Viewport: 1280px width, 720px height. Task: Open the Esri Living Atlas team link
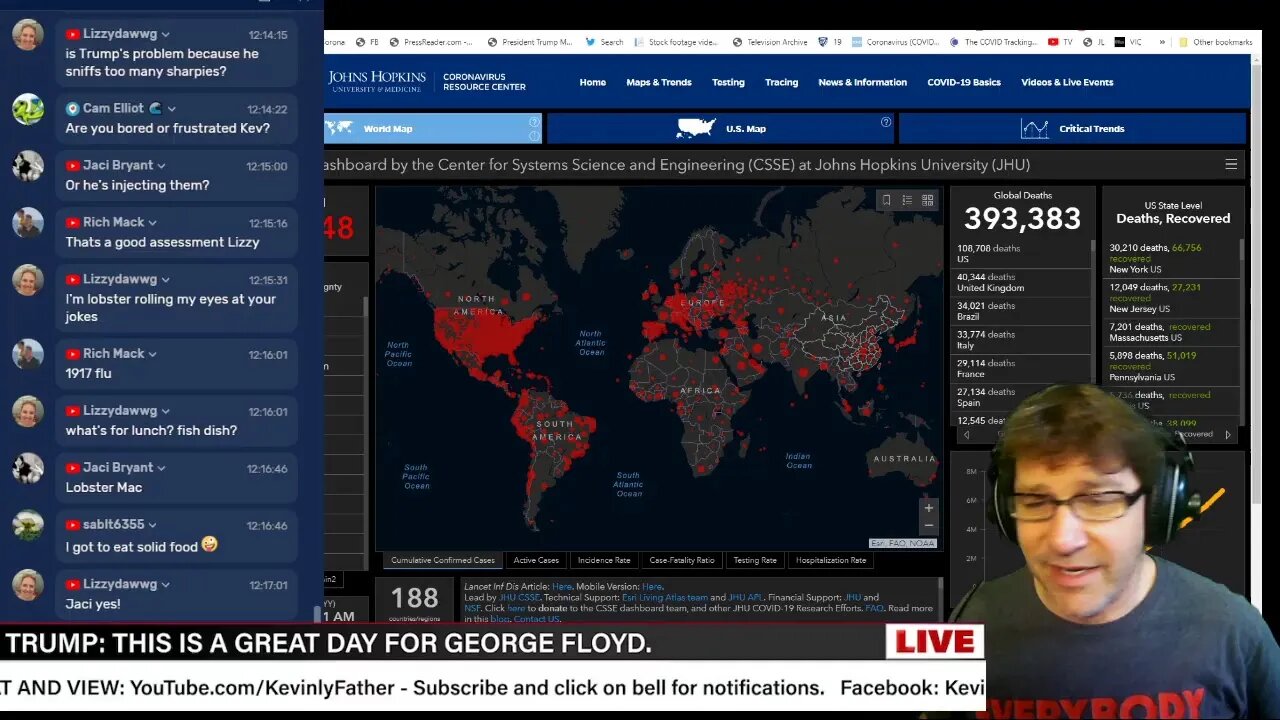[664, 597]
